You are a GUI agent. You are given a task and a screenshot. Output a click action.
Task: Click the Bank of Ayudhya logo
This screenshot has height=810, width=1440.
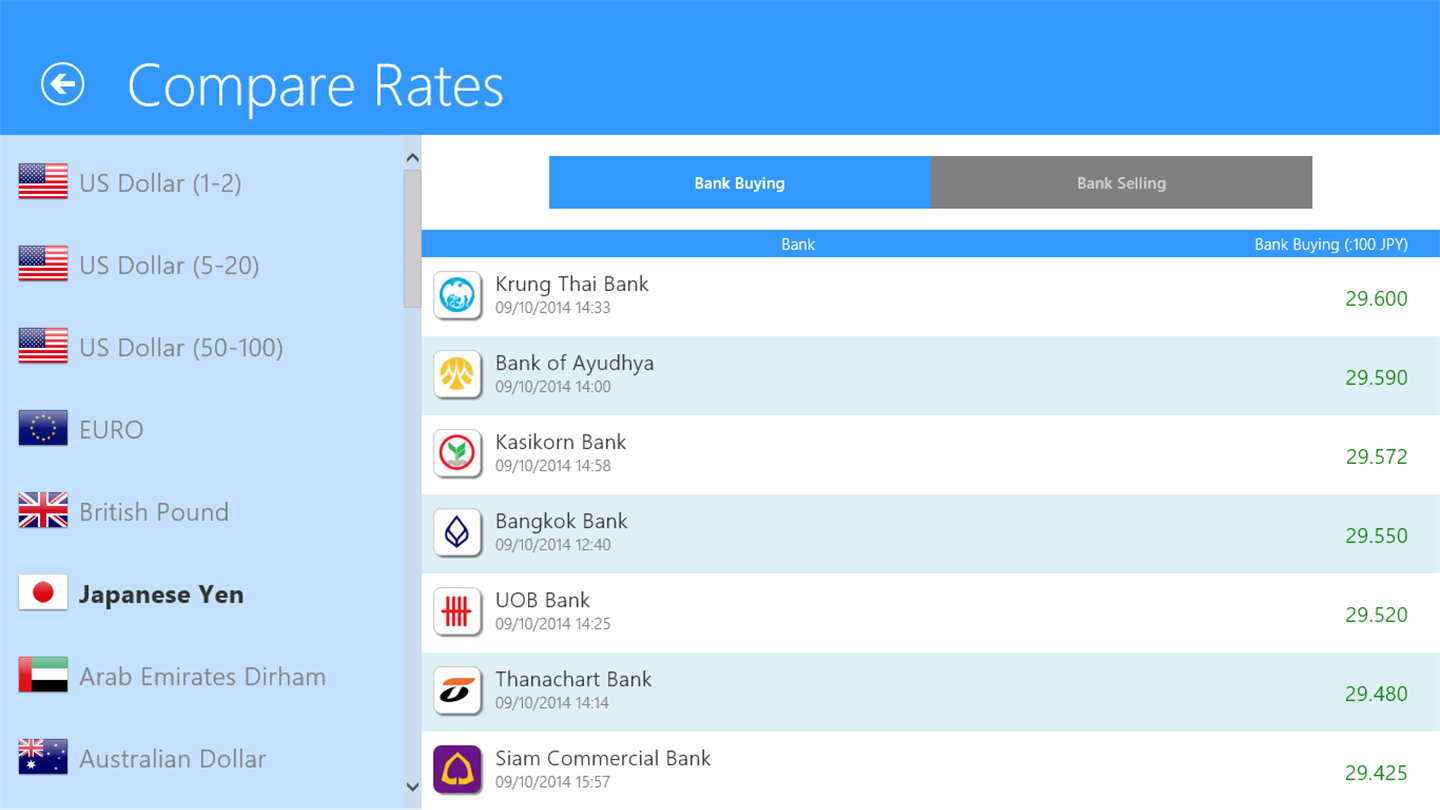click(457, 375)
